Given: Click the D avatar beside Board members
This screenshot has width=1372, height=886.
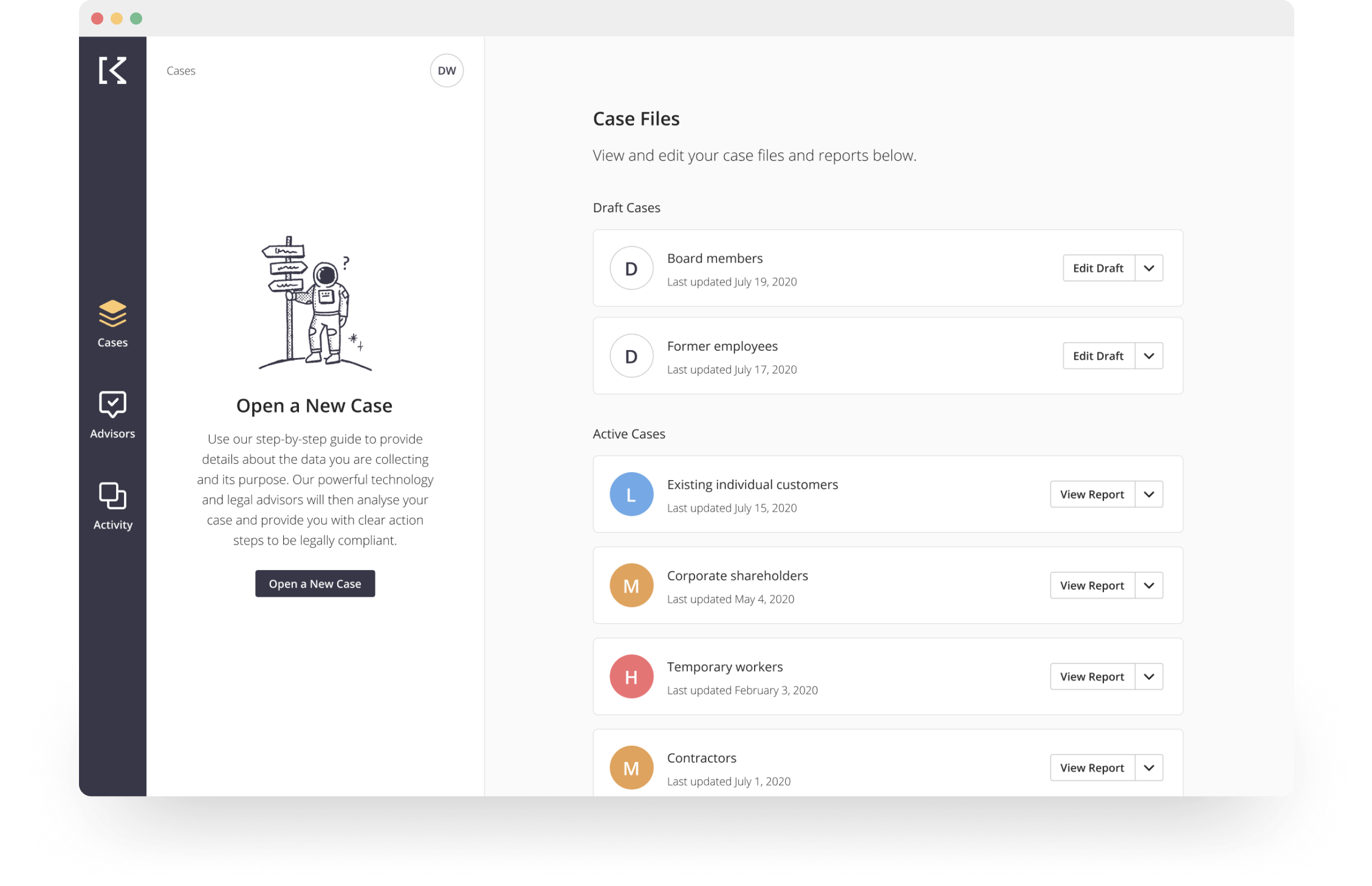Looking at the screenshot, I should [631, 268].
